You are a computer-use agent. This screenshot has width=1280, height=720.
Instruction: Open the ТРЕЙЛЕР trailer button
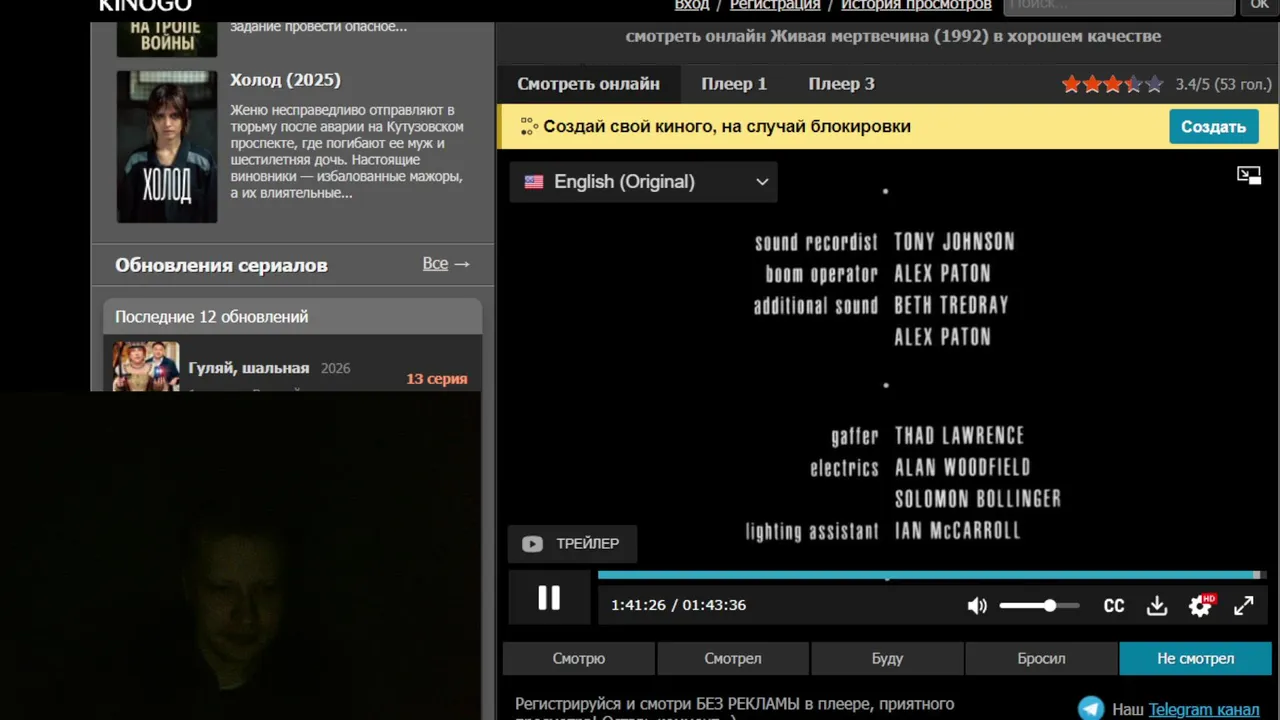coord(572,544)
